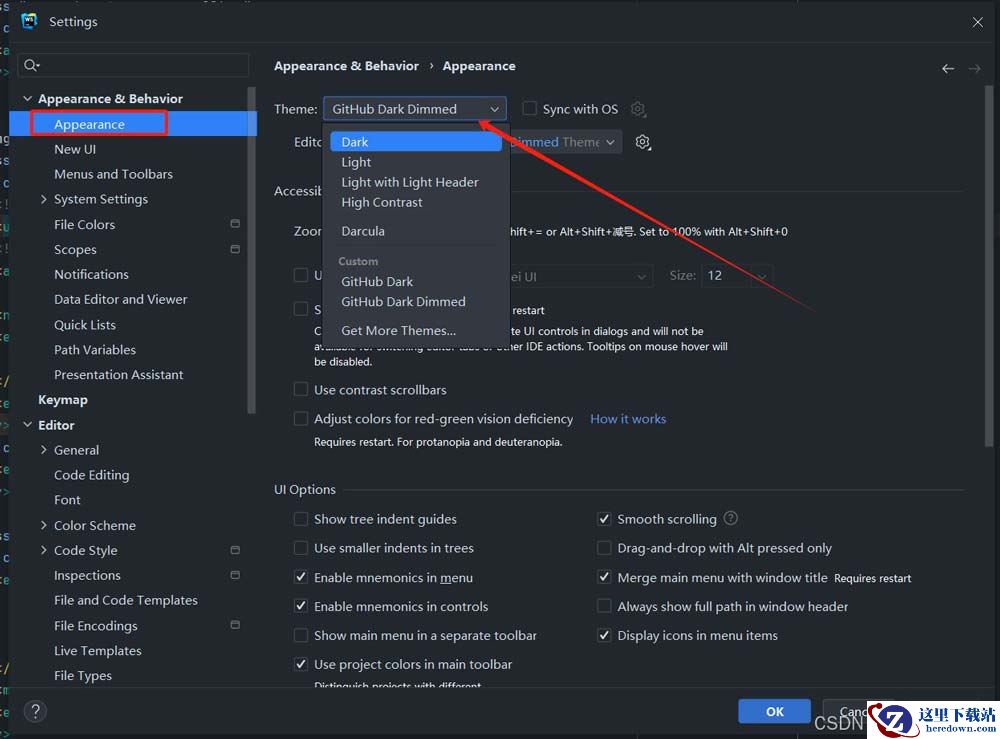This screenshot has height=739, width=1000.
Task: Enable the Sync with OS checkbox
Action: coord(529,108)
